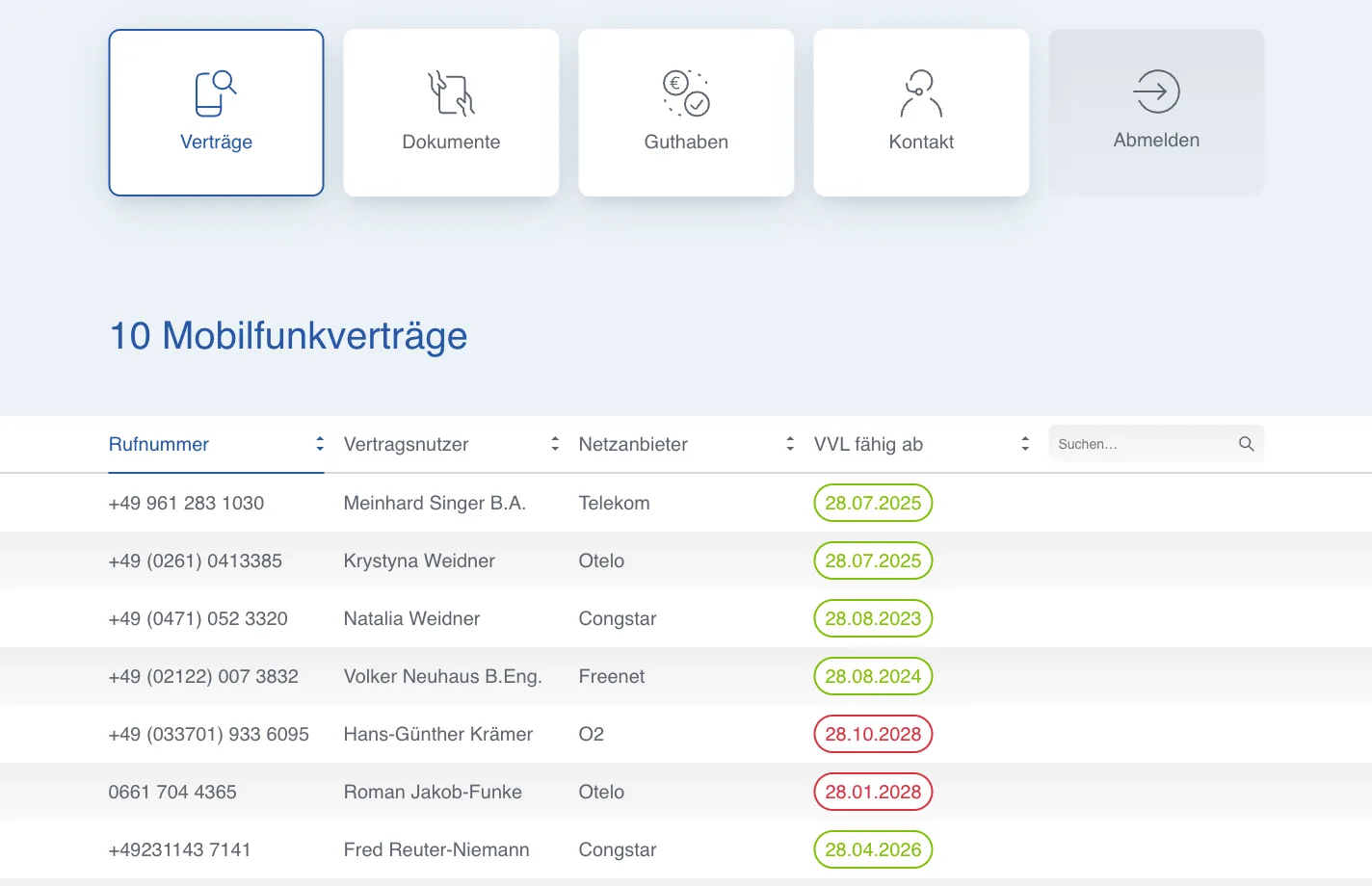Click the magnifier icon in search field

tap(1246, 444)
